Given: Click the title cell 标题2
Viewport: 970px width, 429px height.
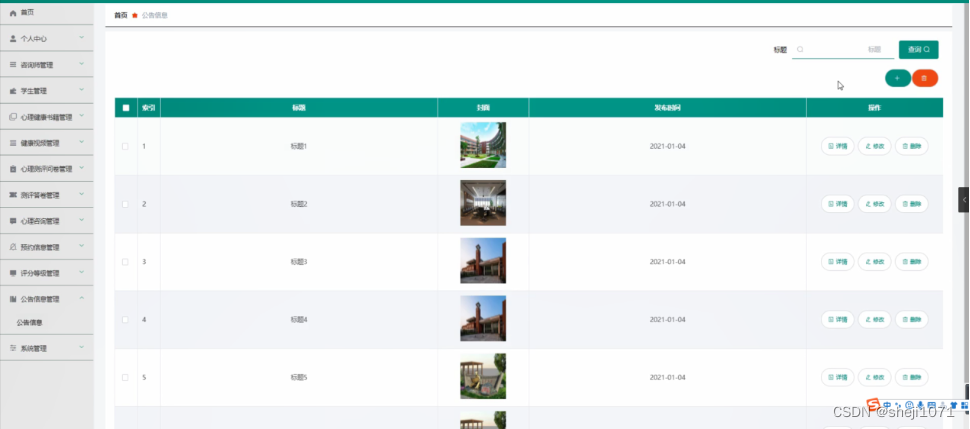Looking at the screenshot, I should (299, 204).
